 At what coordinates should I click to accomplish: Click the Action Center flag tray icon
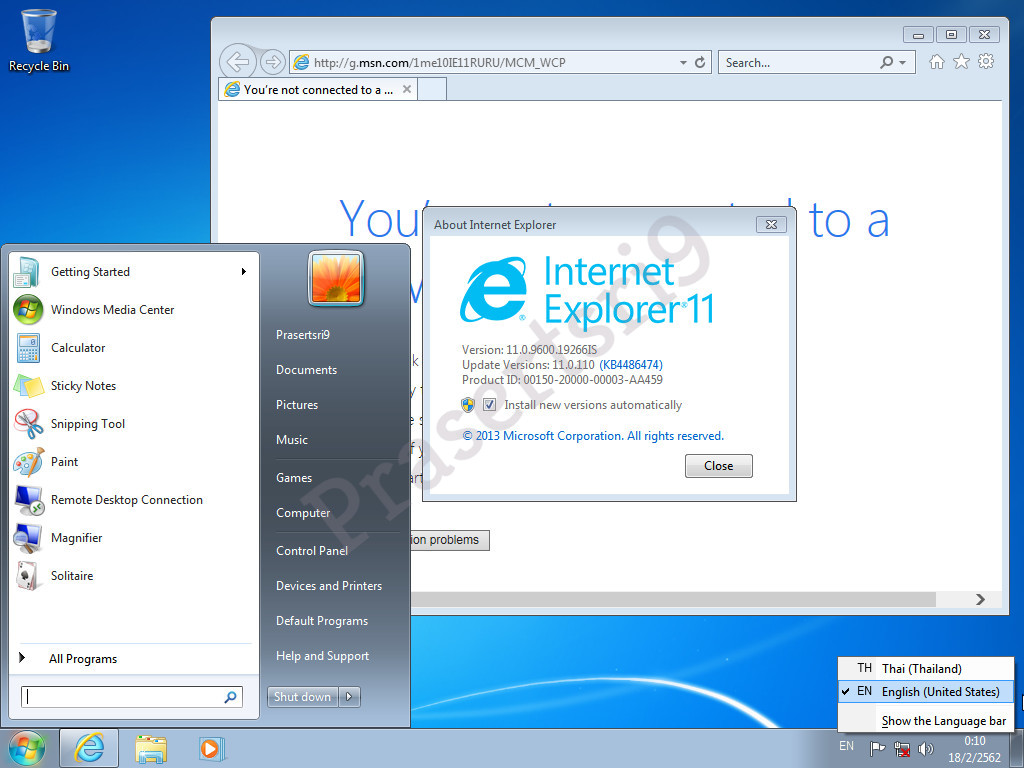pos(877,748)
